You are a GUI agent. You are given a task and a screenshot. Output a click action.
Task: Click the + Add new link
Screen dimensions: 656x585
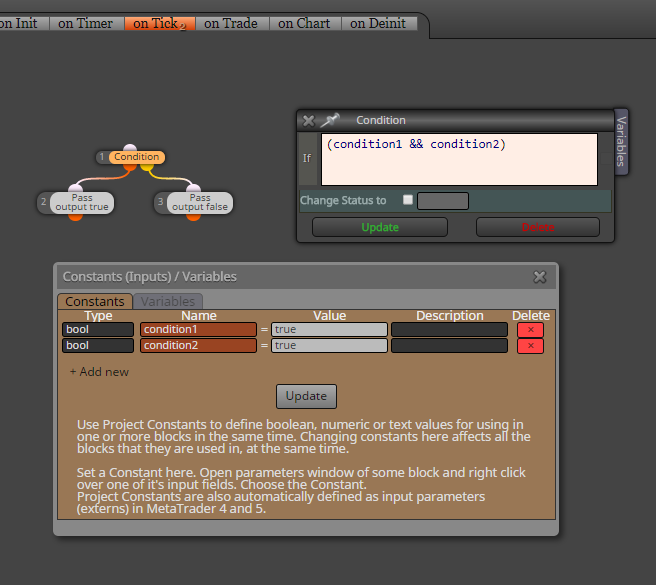point(99,372)
